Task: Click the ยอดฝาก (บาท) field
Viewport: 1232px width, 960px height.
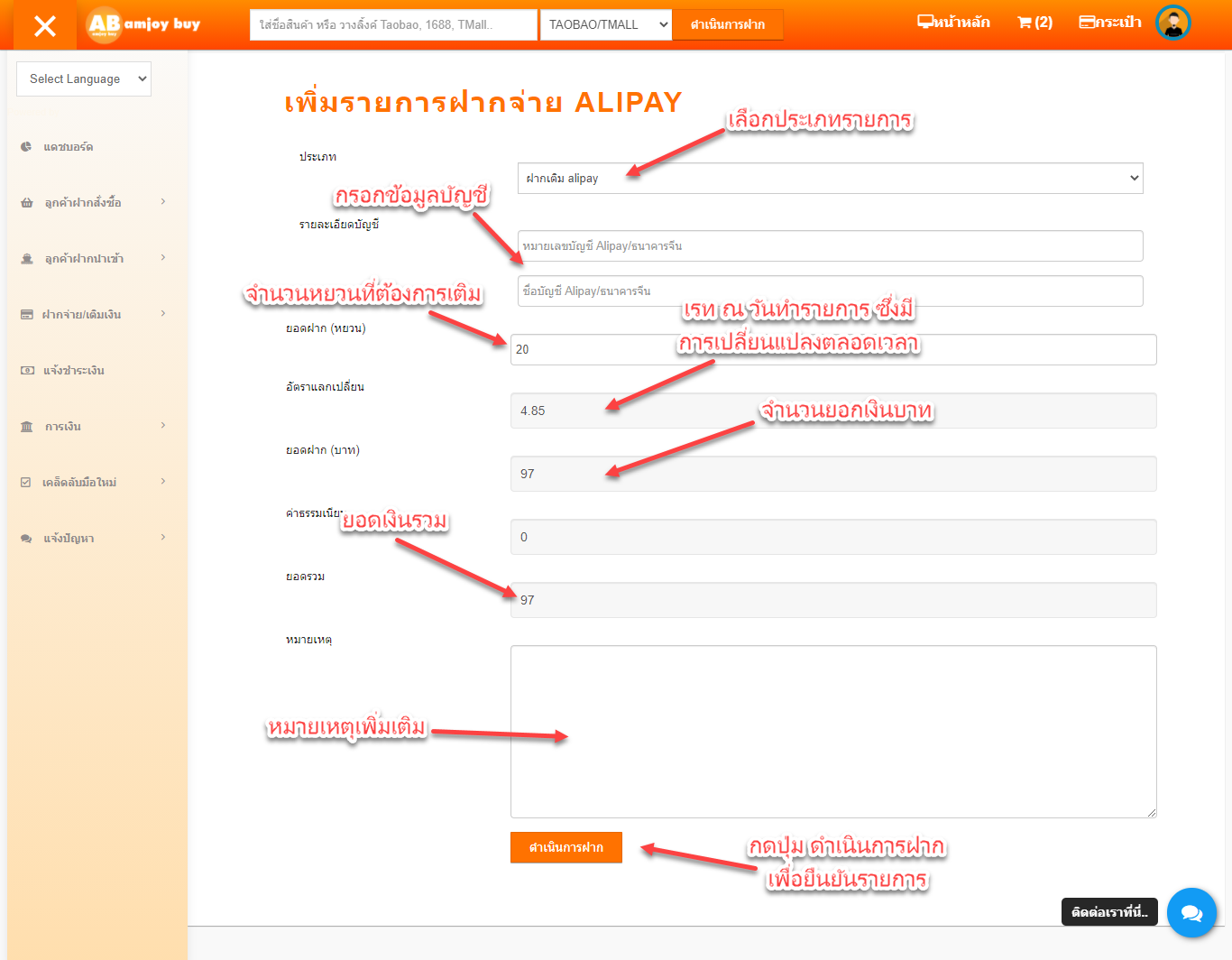Action: click(x=833, y=474)
